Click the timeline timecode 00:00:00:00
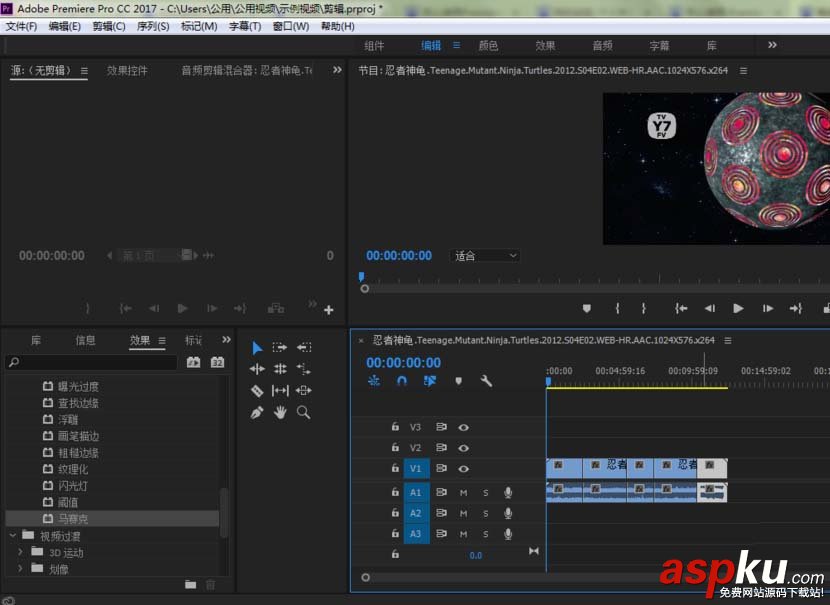 click(x=403, y=363)
